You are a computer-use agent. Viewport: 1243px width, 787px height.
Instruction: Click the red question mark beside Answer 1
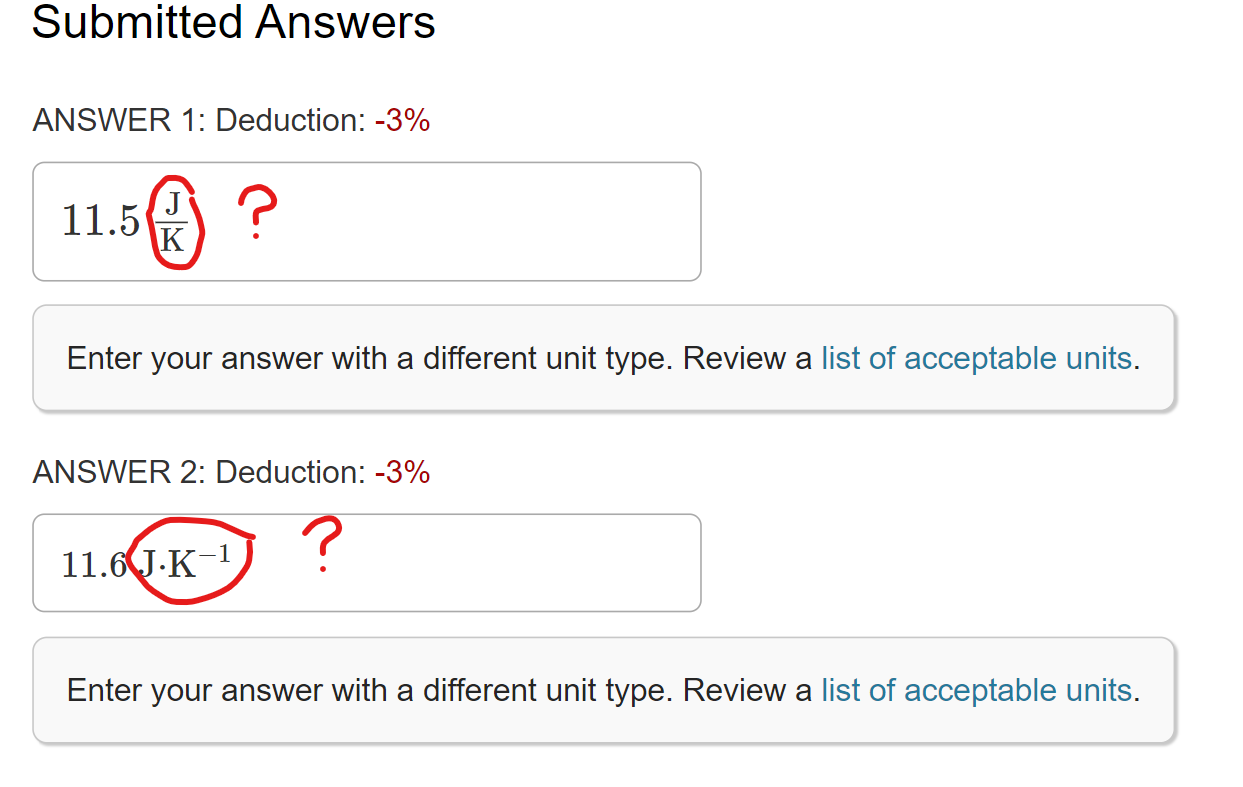(256, 212)
